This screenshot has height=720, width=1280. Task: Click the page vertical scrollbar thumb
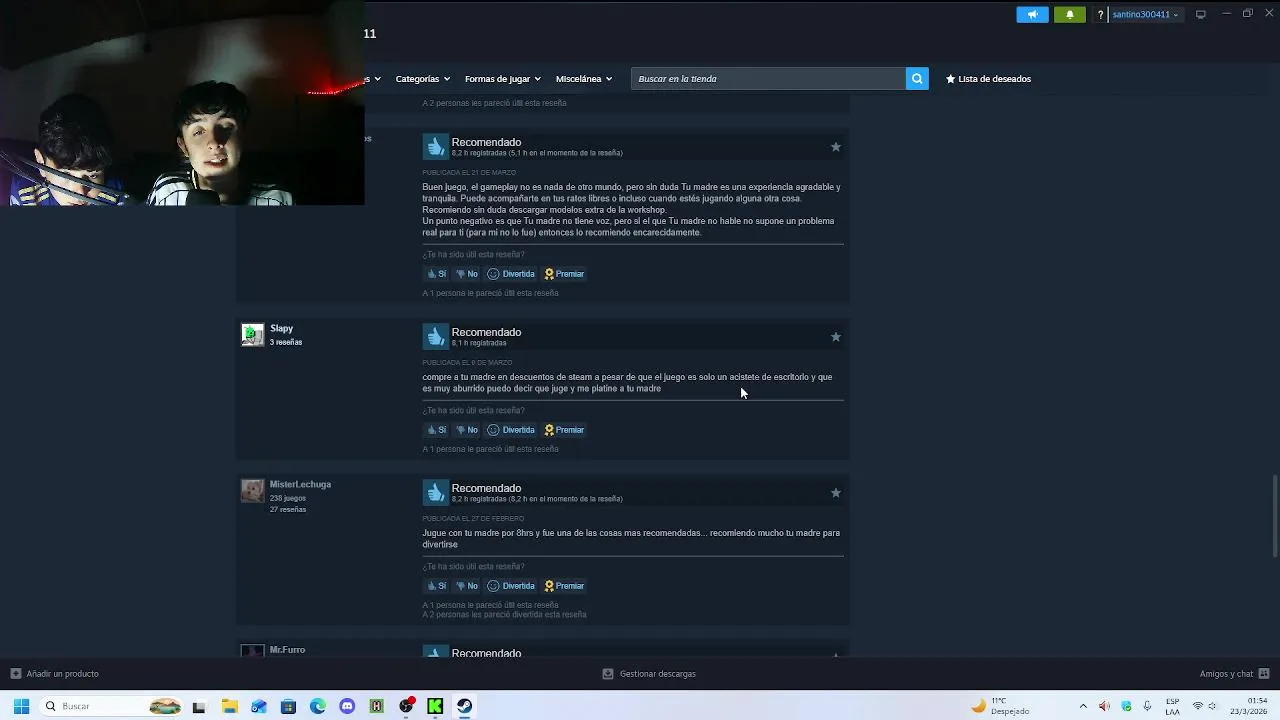(1275, 517)
